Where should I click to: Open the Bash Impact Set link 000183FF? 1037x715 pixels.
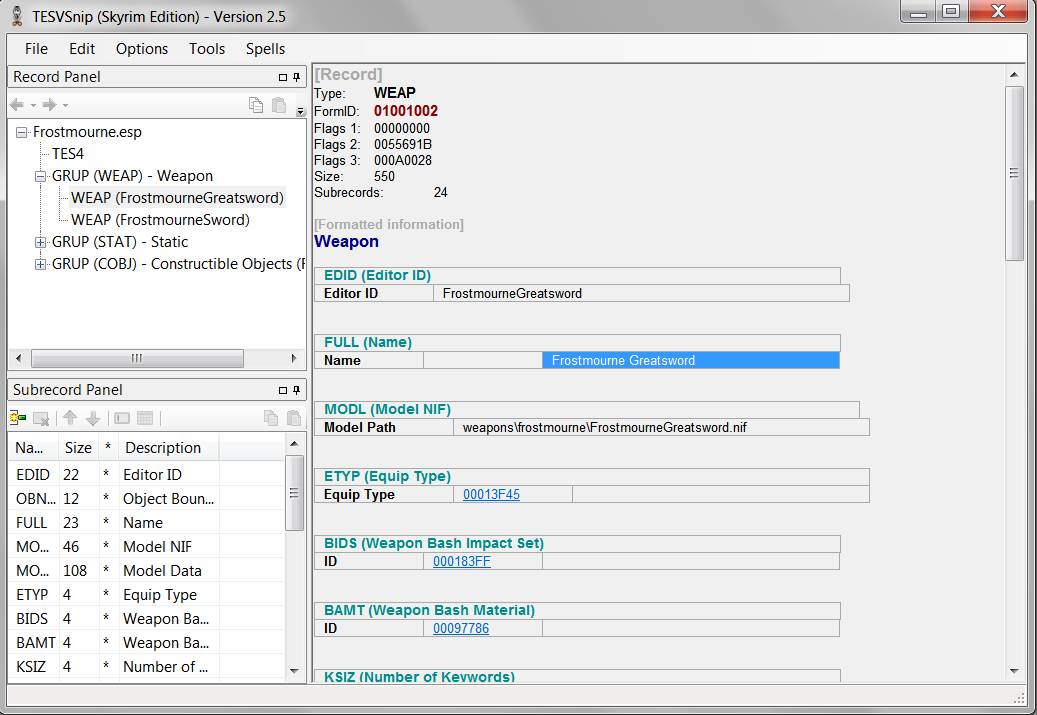tap(462, 561)
